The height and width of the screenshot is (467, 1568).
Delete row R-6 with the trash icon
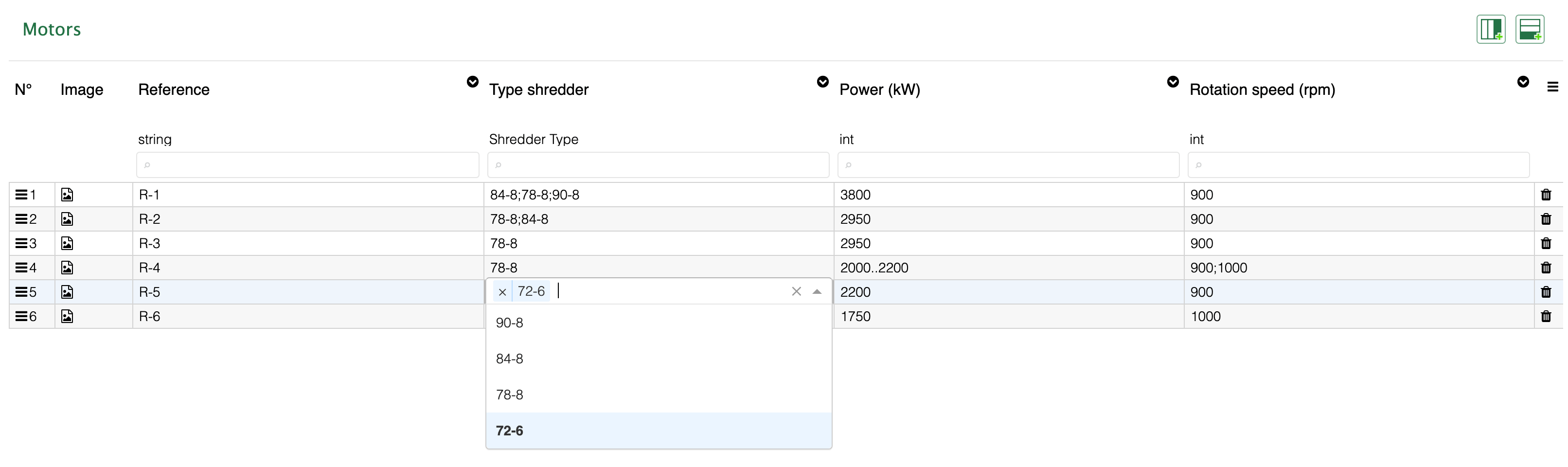(1546, 316)
